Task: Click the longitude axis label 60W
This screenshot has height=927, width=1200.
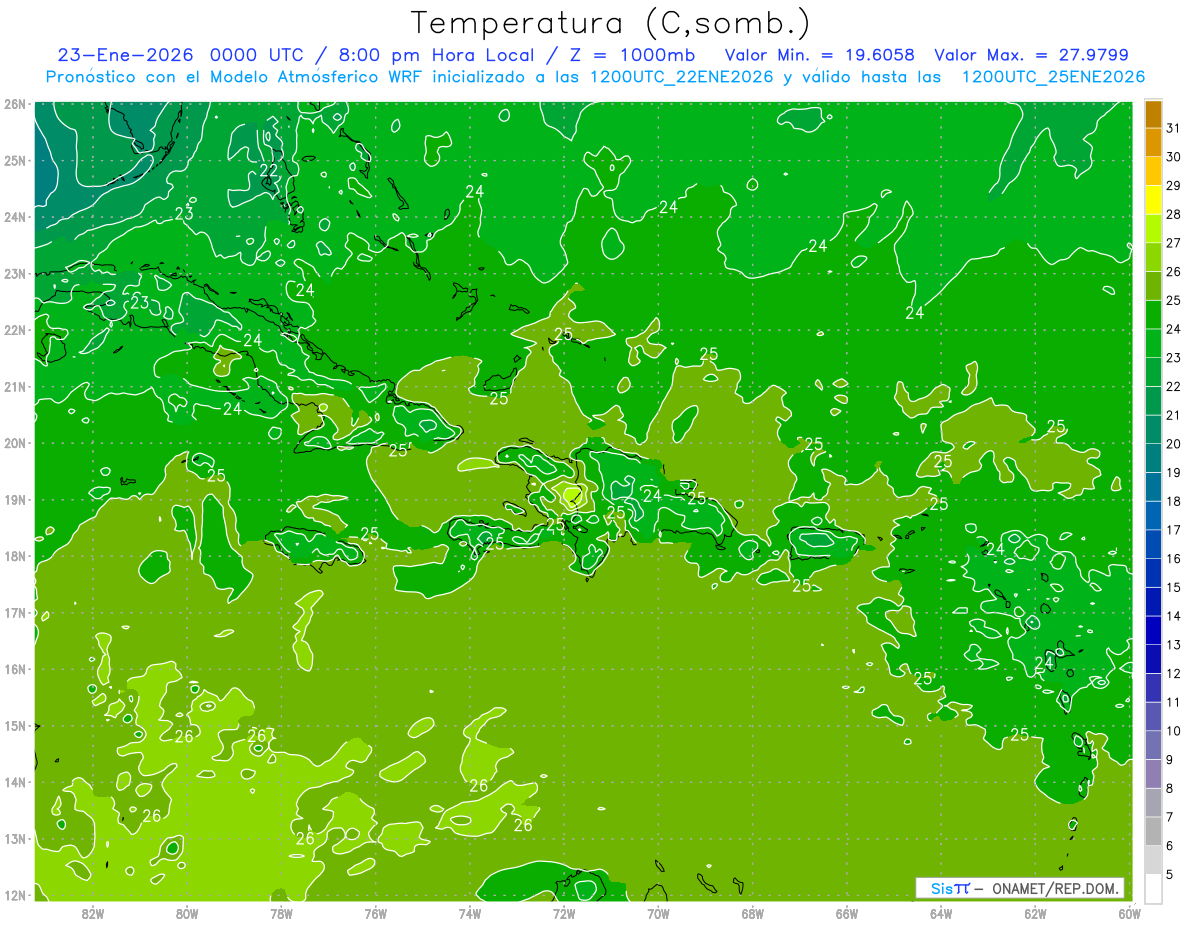Action: [x=1129, y=913]
